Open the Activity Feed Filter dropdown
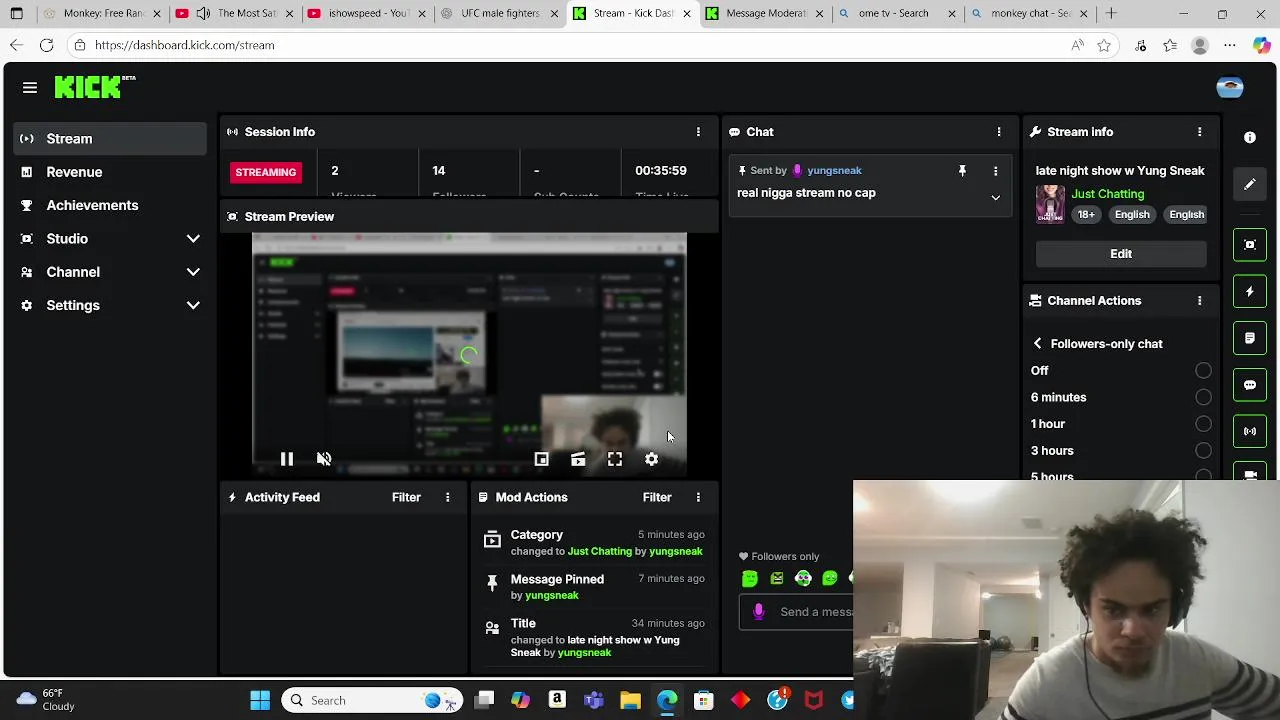1280x720 pixels. tap(406, 497)
